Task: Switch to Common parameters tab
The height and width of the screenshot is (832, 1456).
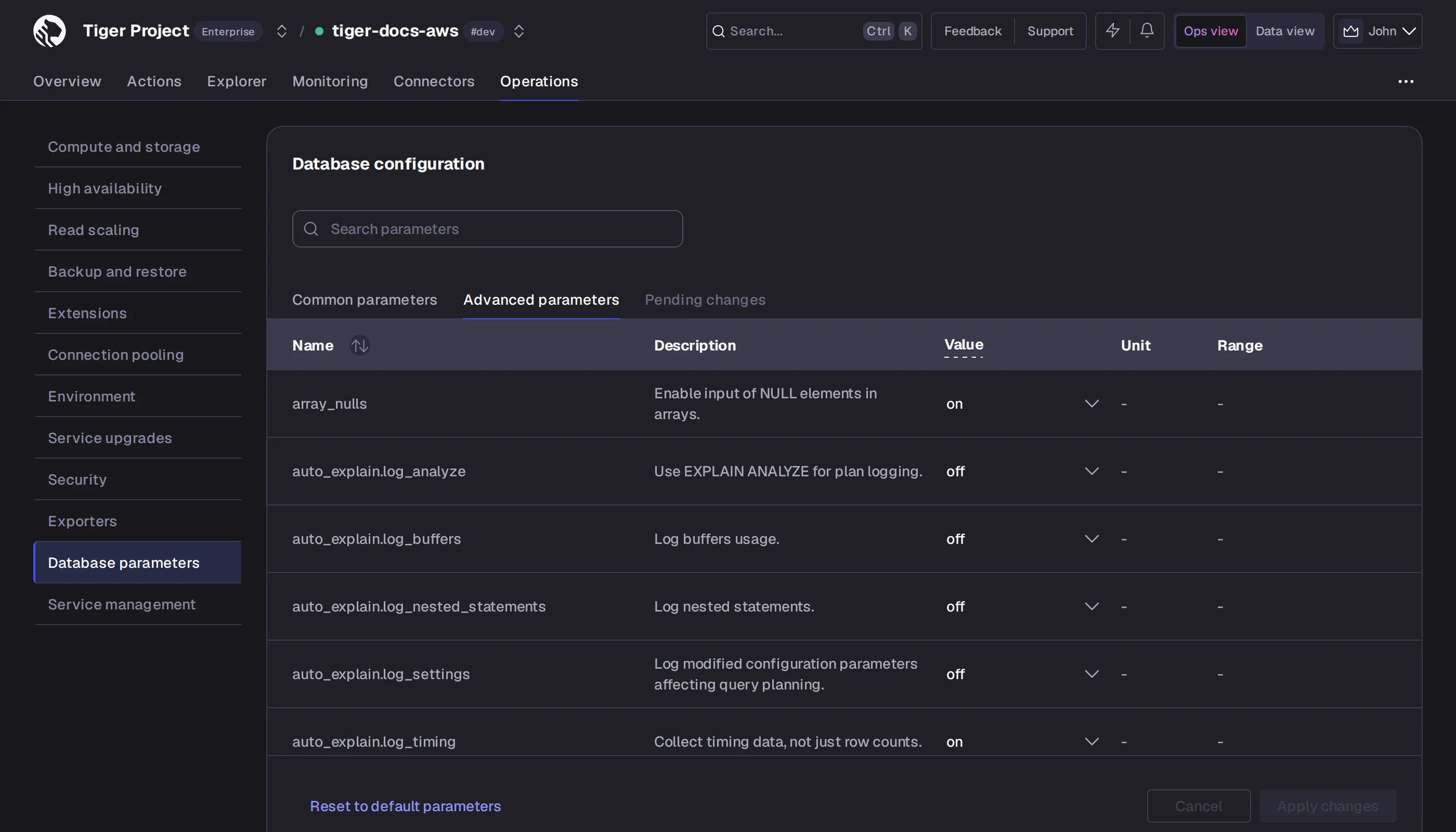Action: point(365,300)
